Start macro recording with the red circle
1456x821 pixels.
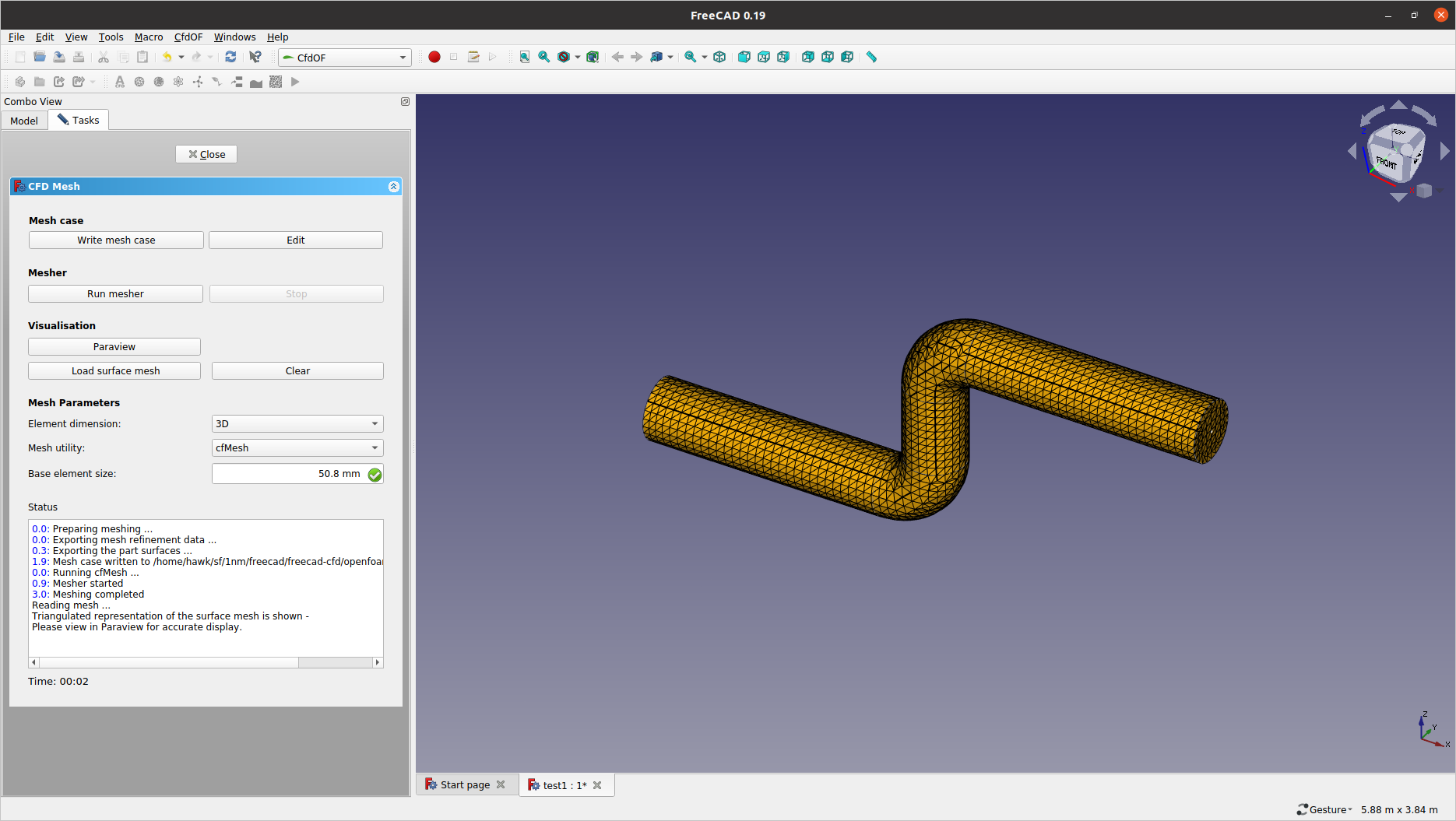point(434,57)
